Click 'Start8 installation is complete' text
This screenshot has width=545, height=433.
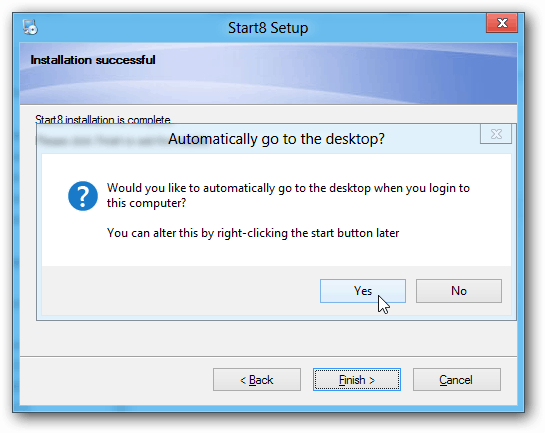tap(103, 120)
